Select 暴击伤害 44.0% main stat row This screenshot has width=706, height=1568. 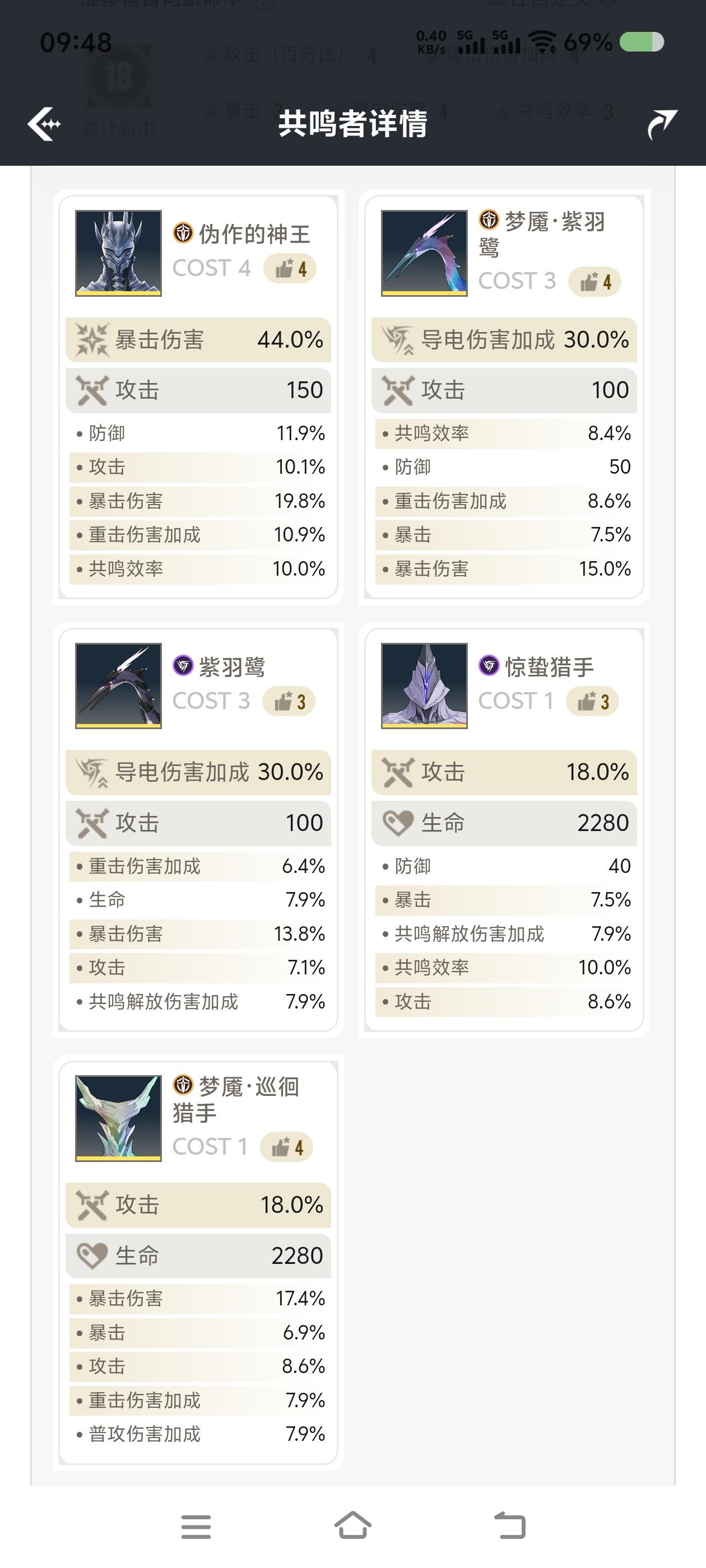(198, 340)
